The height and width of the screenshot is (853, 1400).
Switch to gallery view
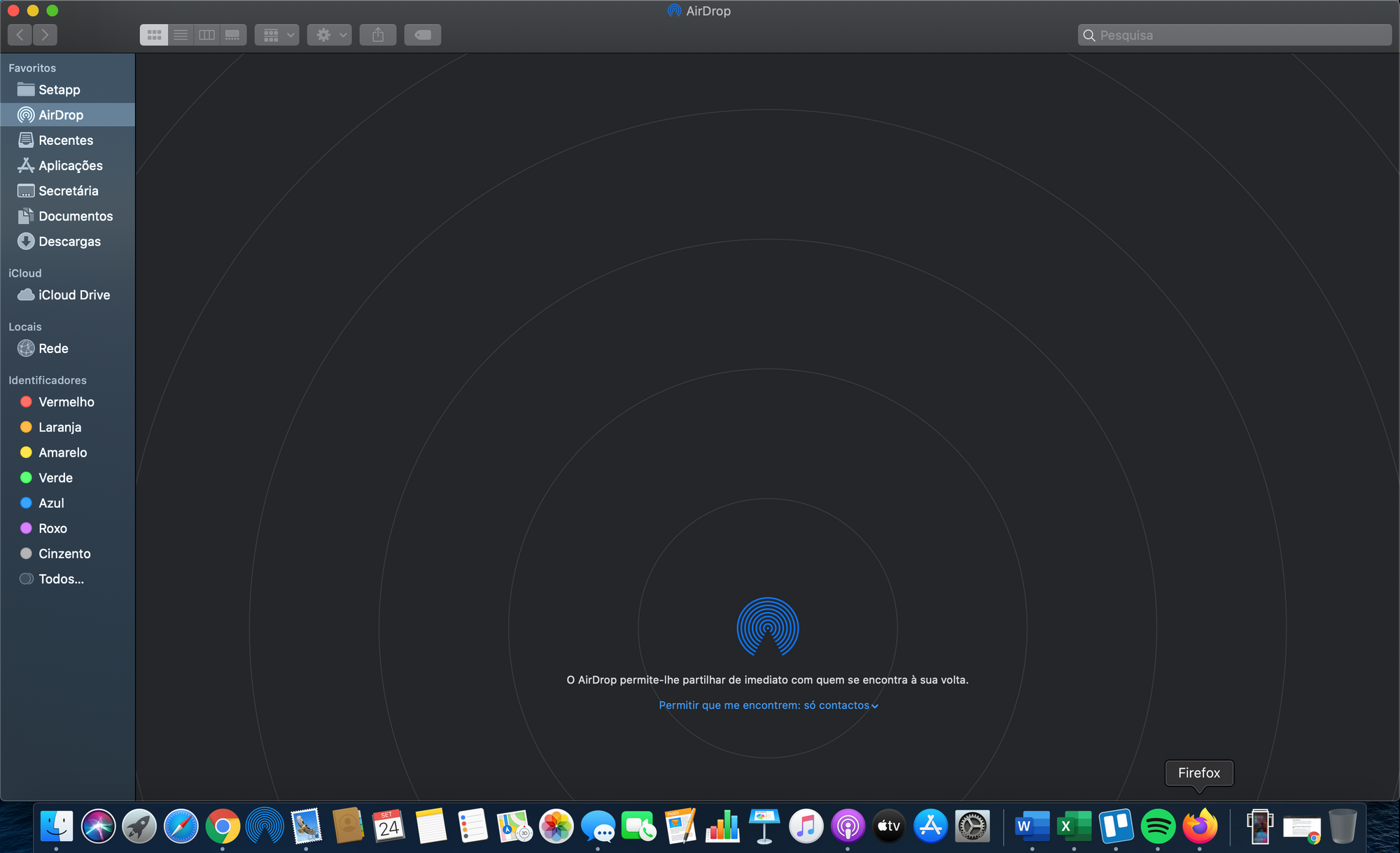(233, 35)
